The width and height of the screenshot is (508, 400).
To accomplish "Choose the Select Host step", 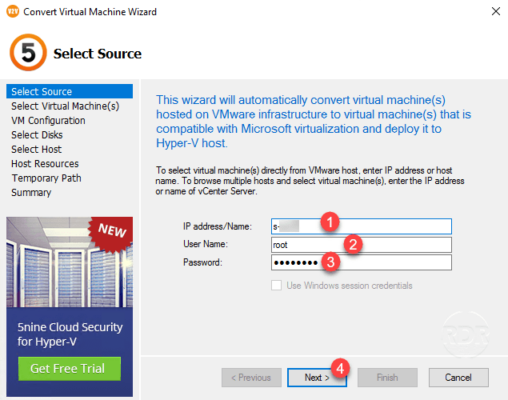I will tap(36, 149).
